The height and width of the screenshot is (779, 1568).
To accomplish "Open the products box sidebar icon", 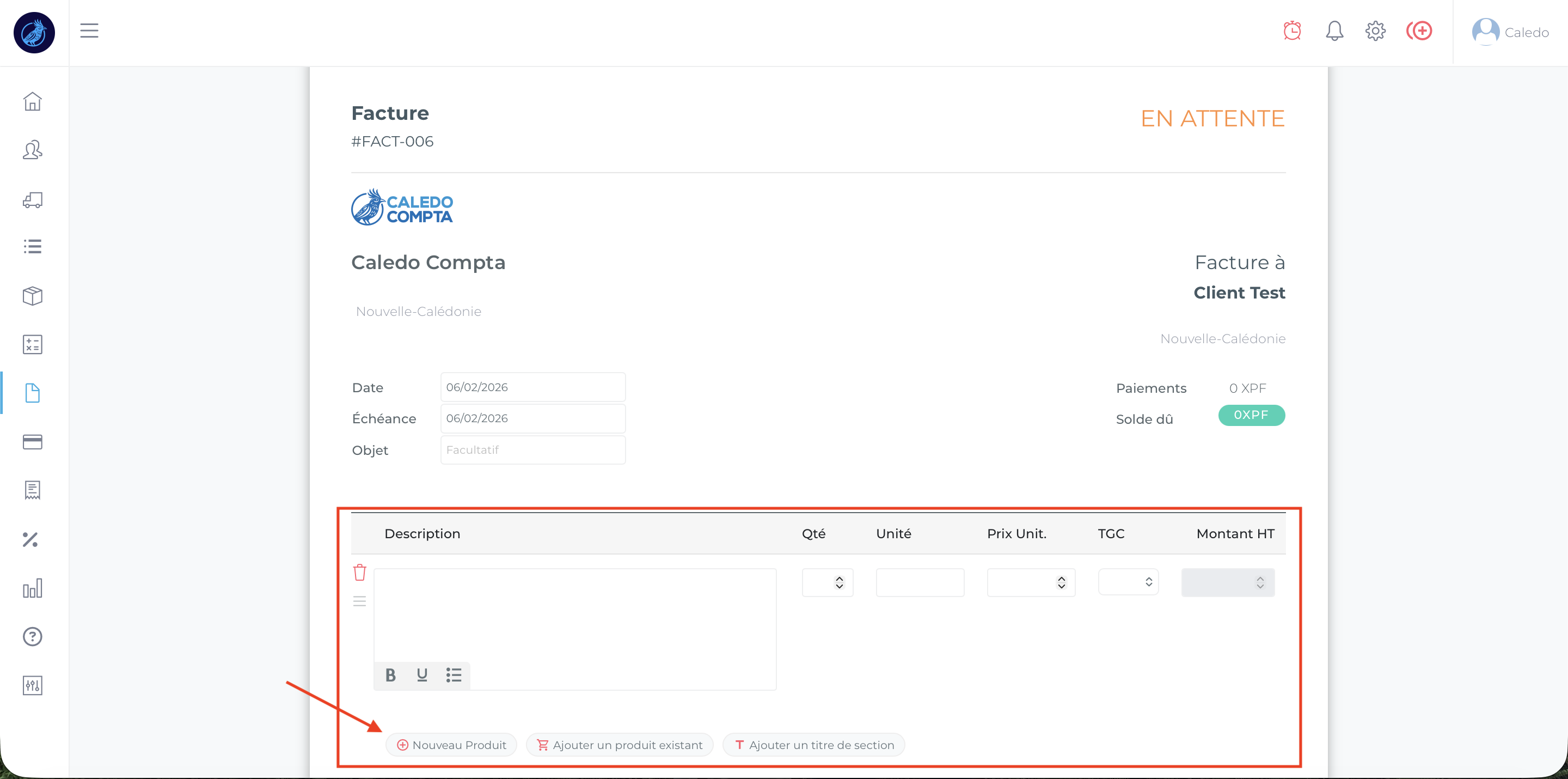I will coord(32,296).
